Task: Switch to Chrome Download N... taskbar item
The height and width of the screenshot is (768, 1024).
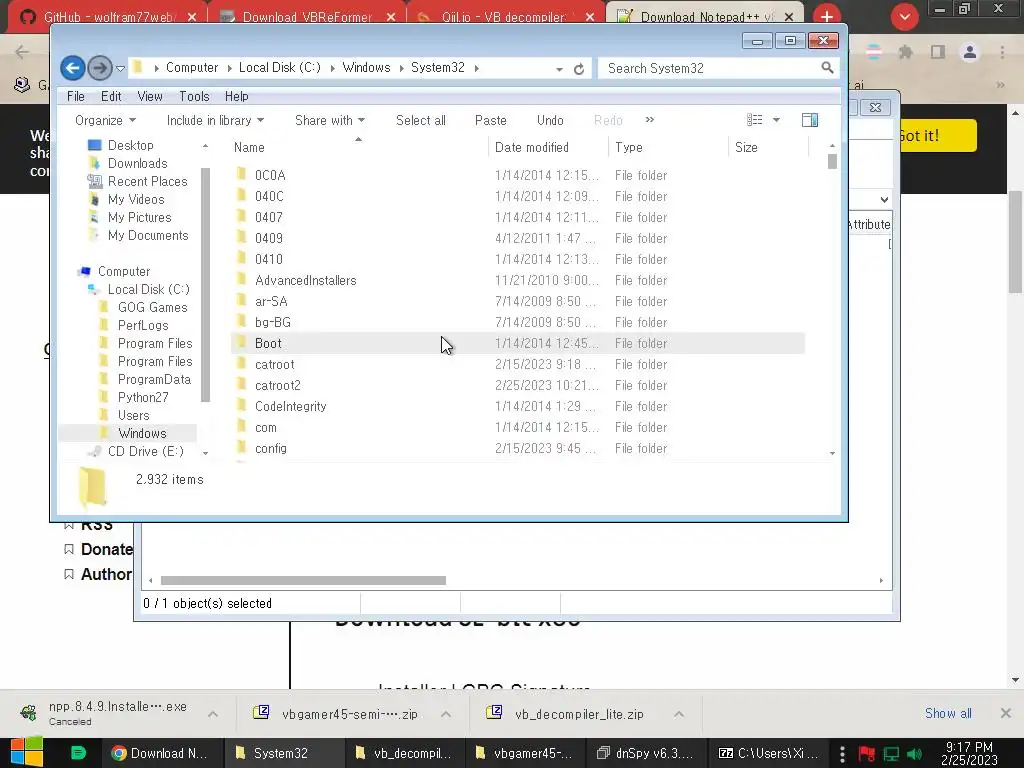Action: 161,753
